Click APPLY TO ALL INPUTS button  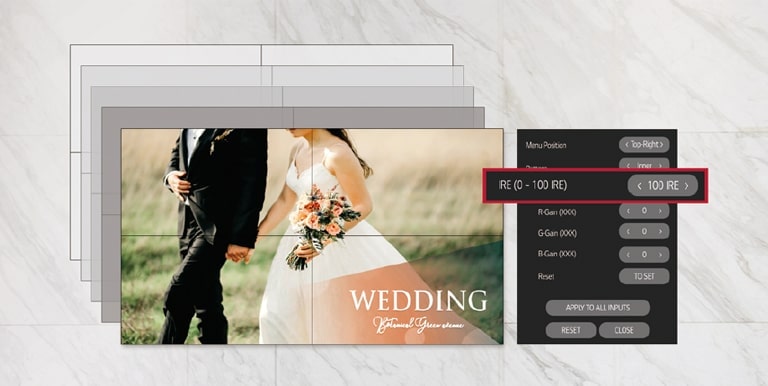pos(598,308)
